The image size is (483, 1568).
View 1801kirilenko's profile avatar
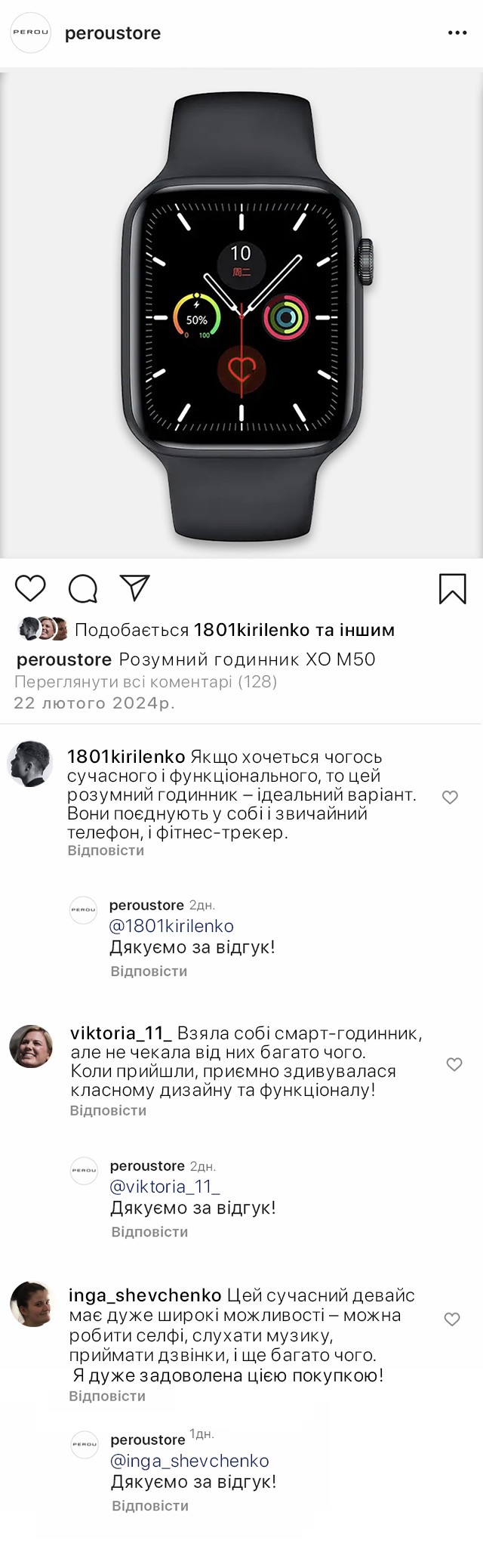(x=30, y=764)
